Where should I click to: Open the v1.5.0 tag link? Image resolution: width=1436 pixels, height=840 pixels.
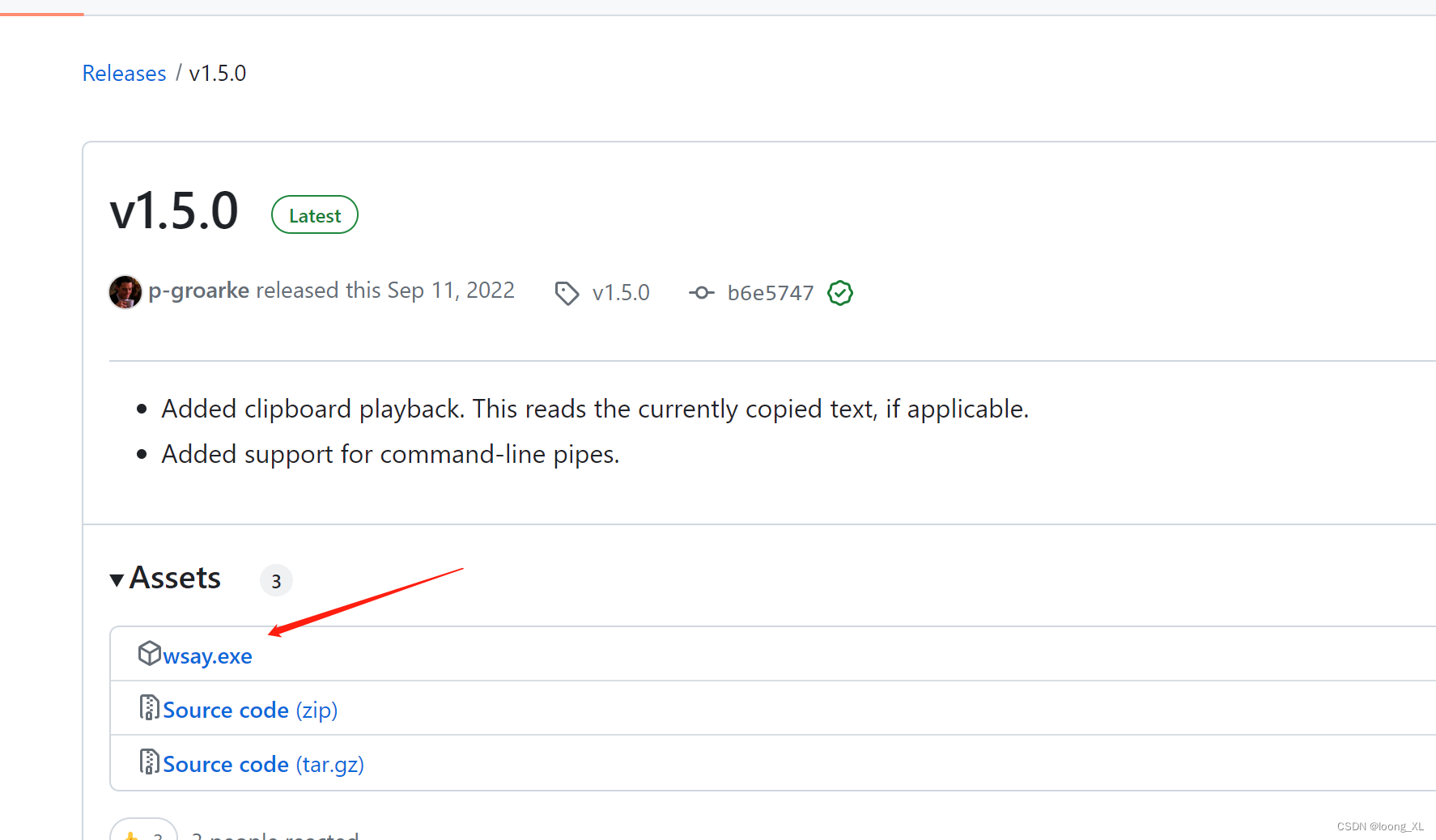621,293
